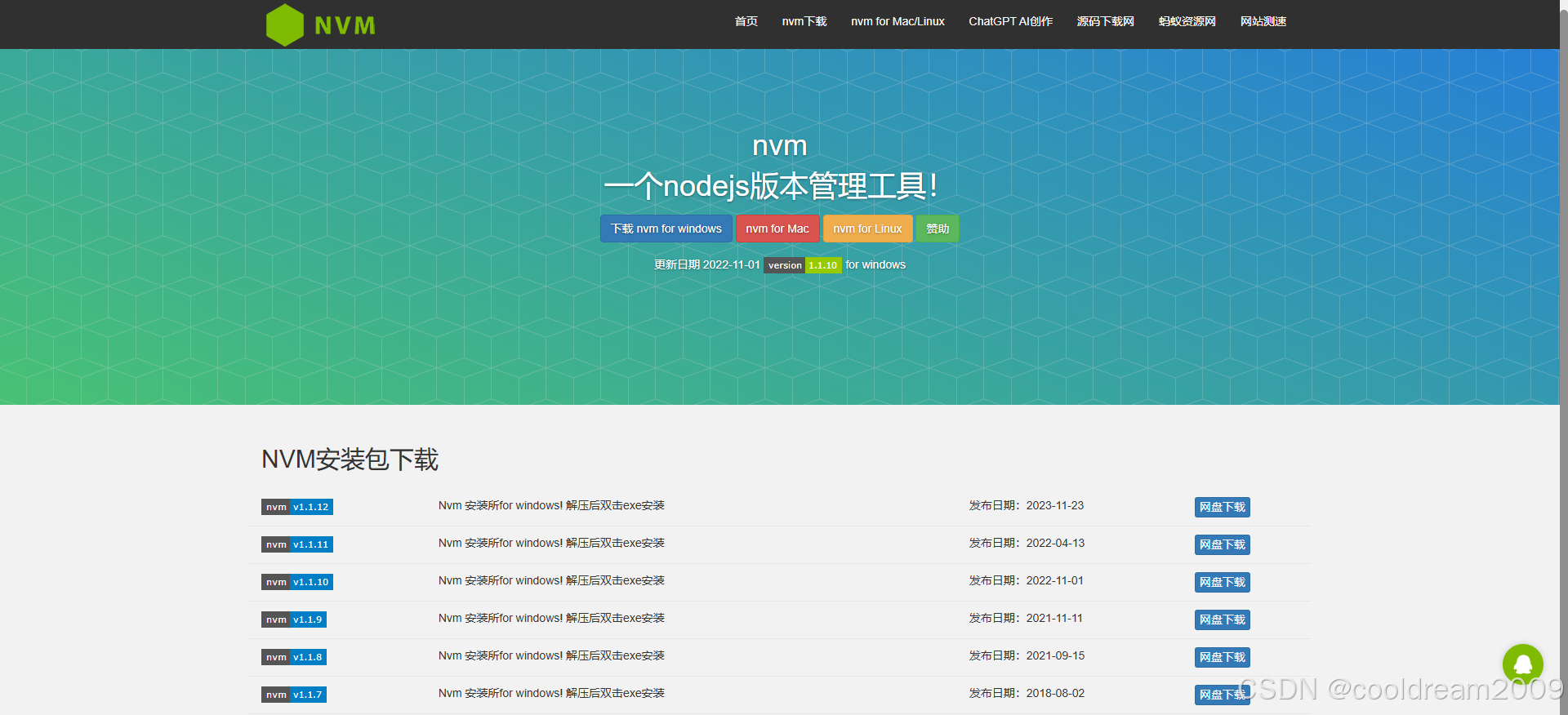Click the green hexagon NVM logo
Screen dimensions: 1568x715
pyautogui.click(x=321, y=24)
